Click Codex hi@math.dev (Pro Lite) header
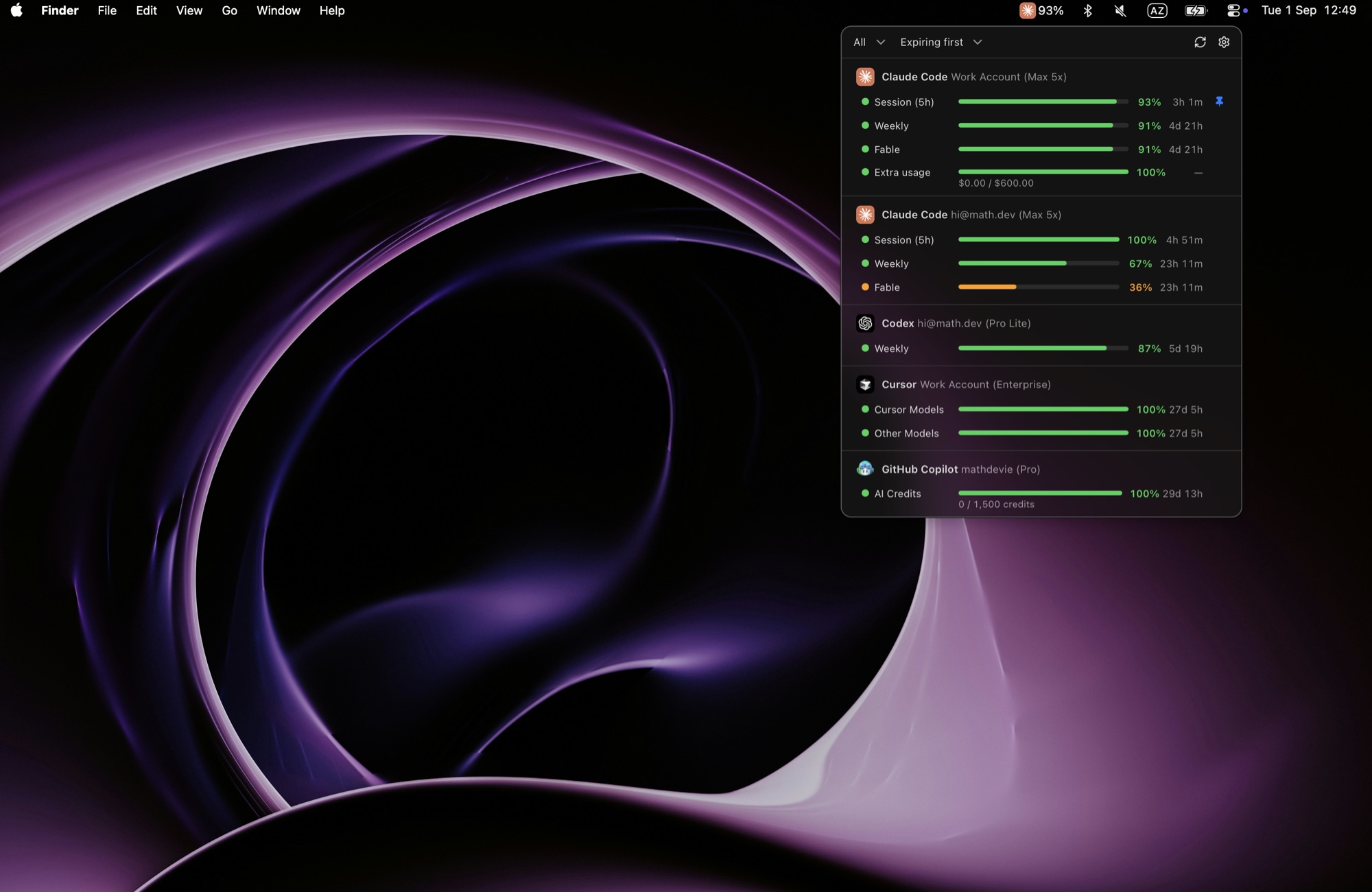 coord(956,323)
